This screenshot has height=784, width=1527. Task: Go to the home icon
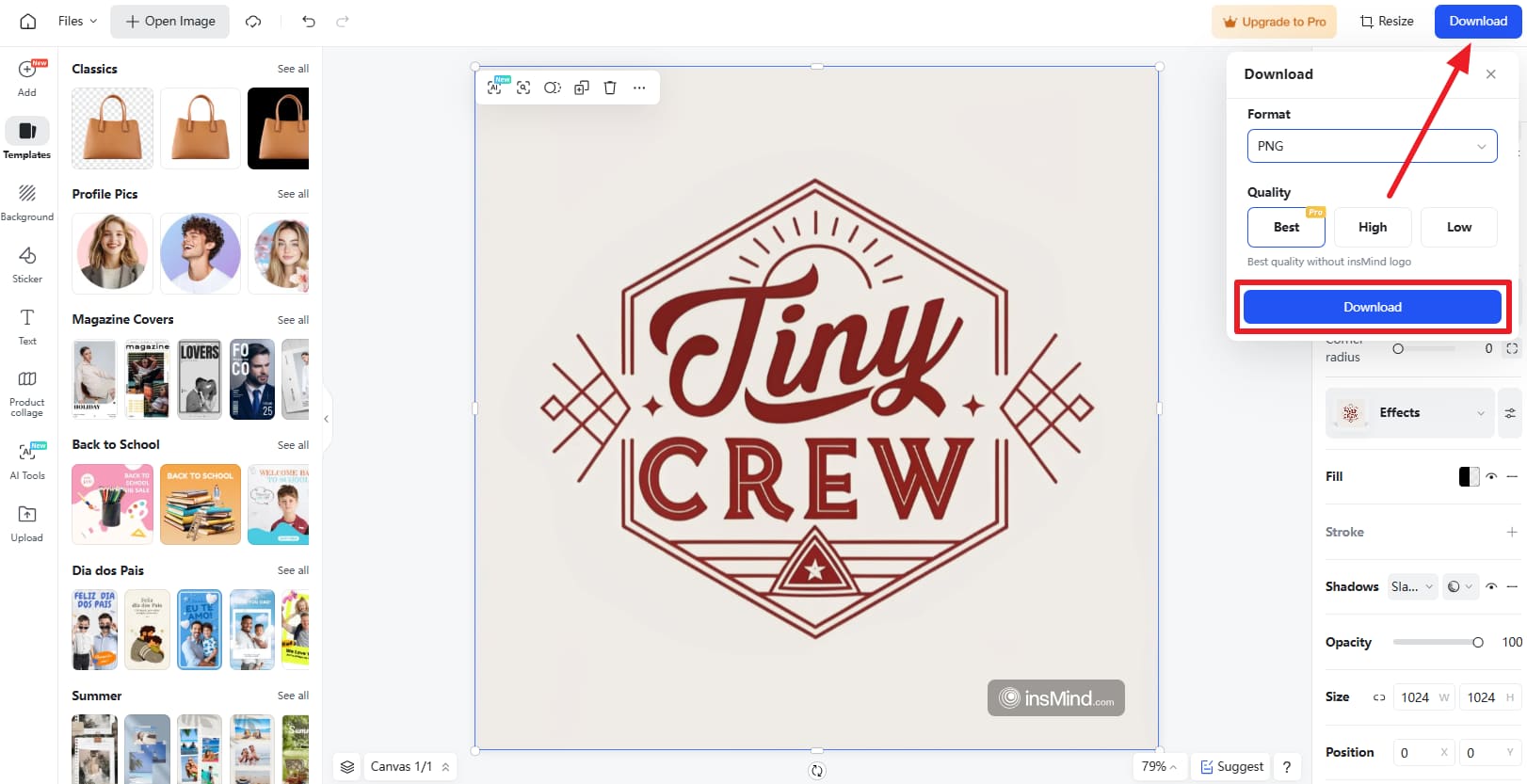pos(28,21)
